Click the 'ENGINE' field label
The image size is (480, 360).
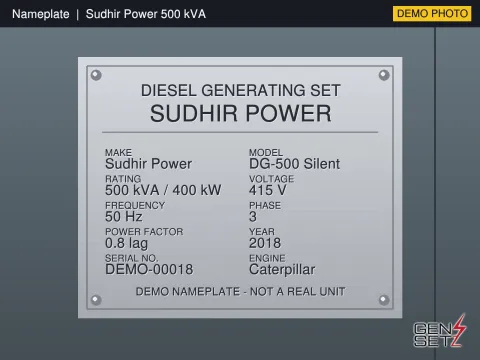click(x=267, y=258)
